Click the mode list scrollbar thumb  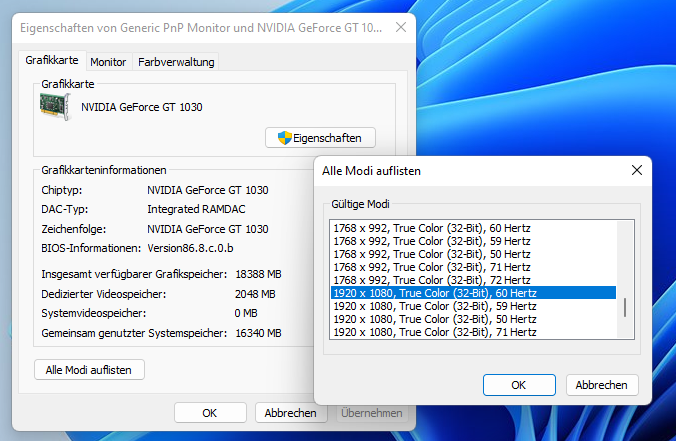point(625,307)
